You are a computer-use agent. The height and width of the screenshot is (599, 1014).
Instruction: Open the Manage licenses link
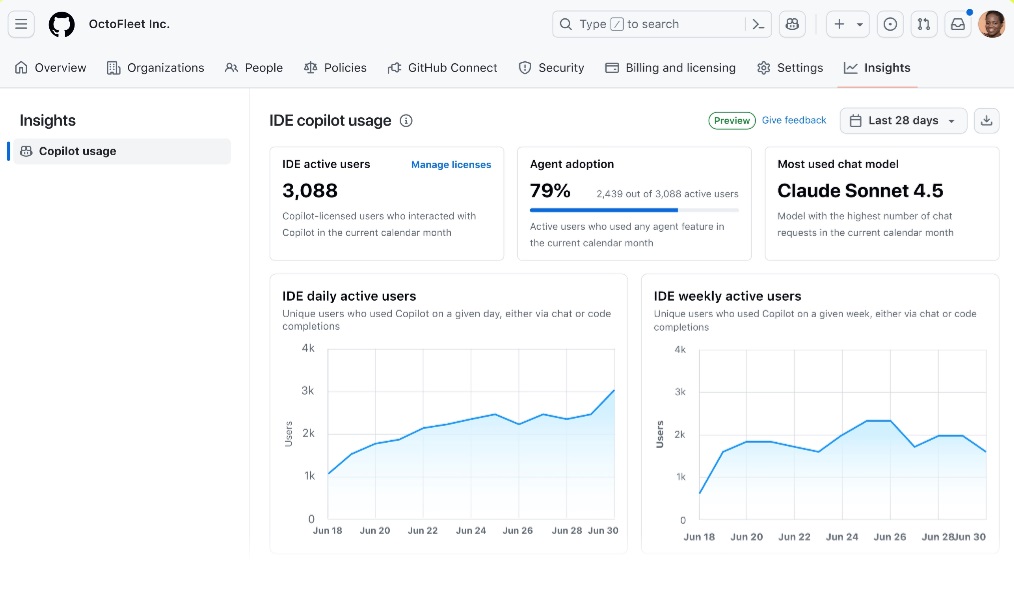pos(451,164)
